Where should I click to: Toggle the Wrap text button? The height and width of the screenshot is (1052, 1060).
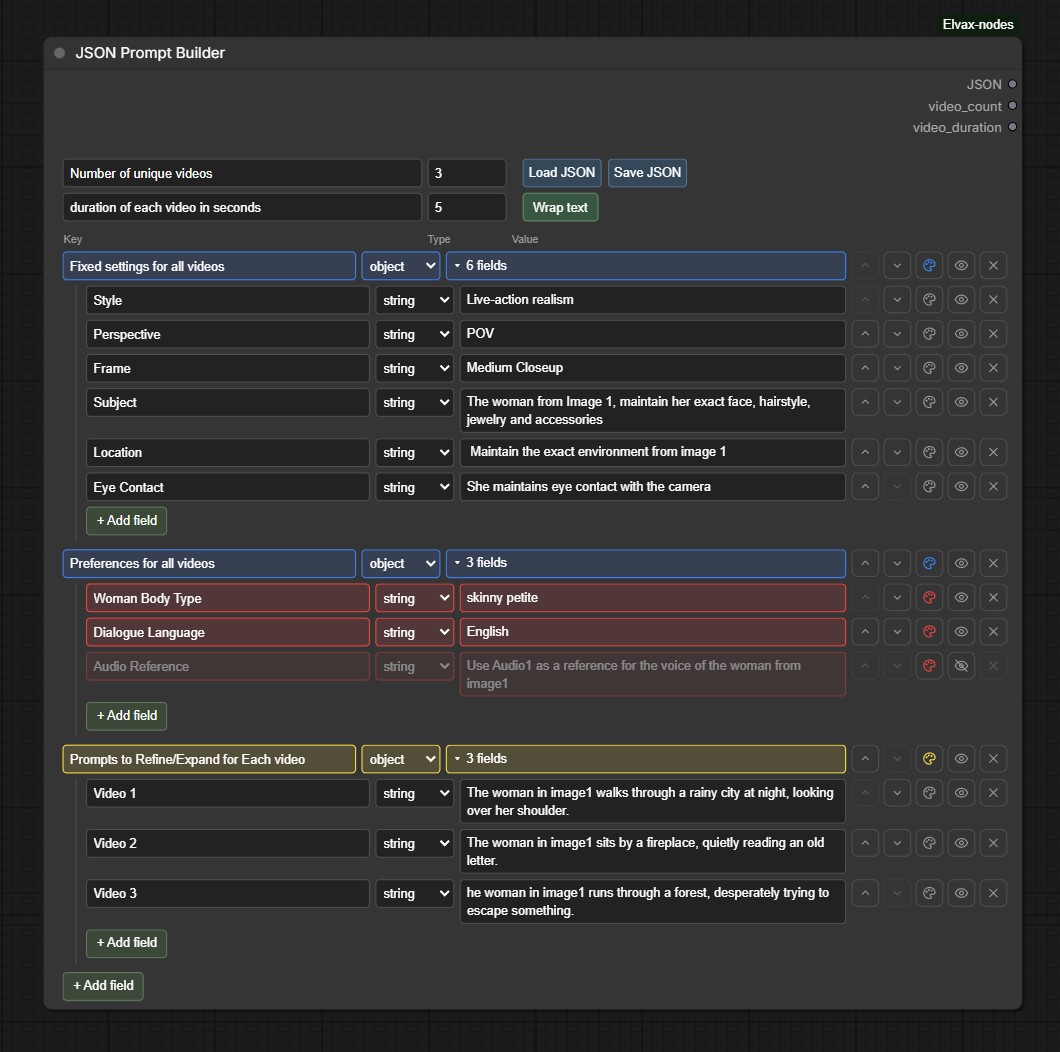(x=560, y=207)
